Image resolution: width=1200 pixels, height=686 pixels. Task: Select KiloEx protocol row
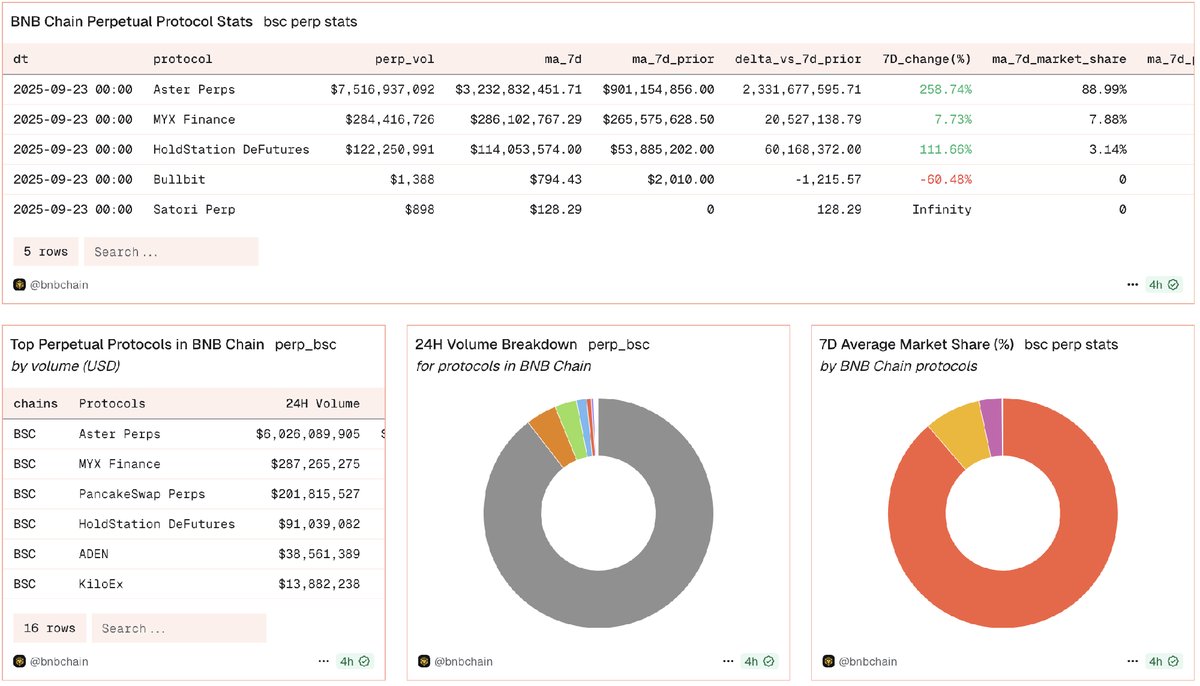pos(193,584)
